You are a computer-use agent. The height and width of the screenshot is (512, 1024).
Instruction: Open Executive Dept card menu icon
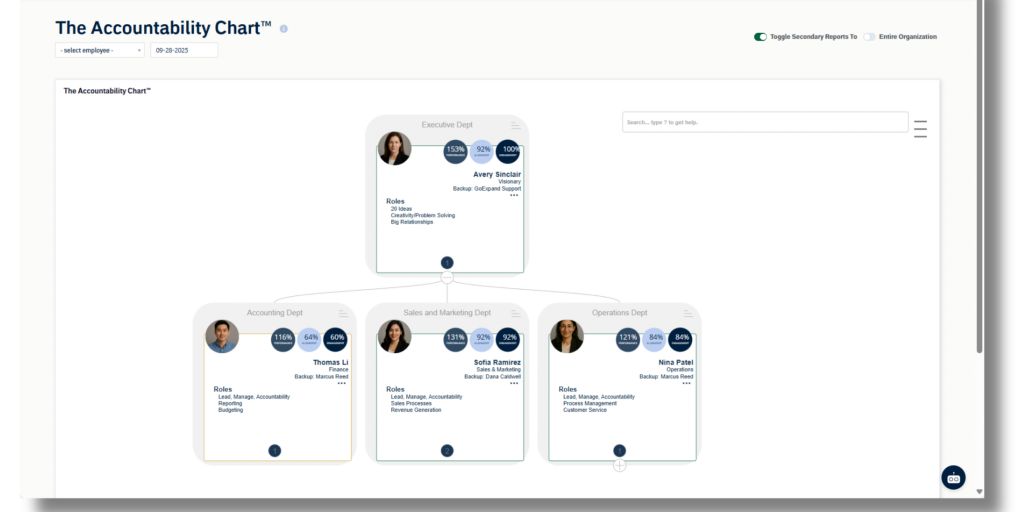[x=516, y=125]
